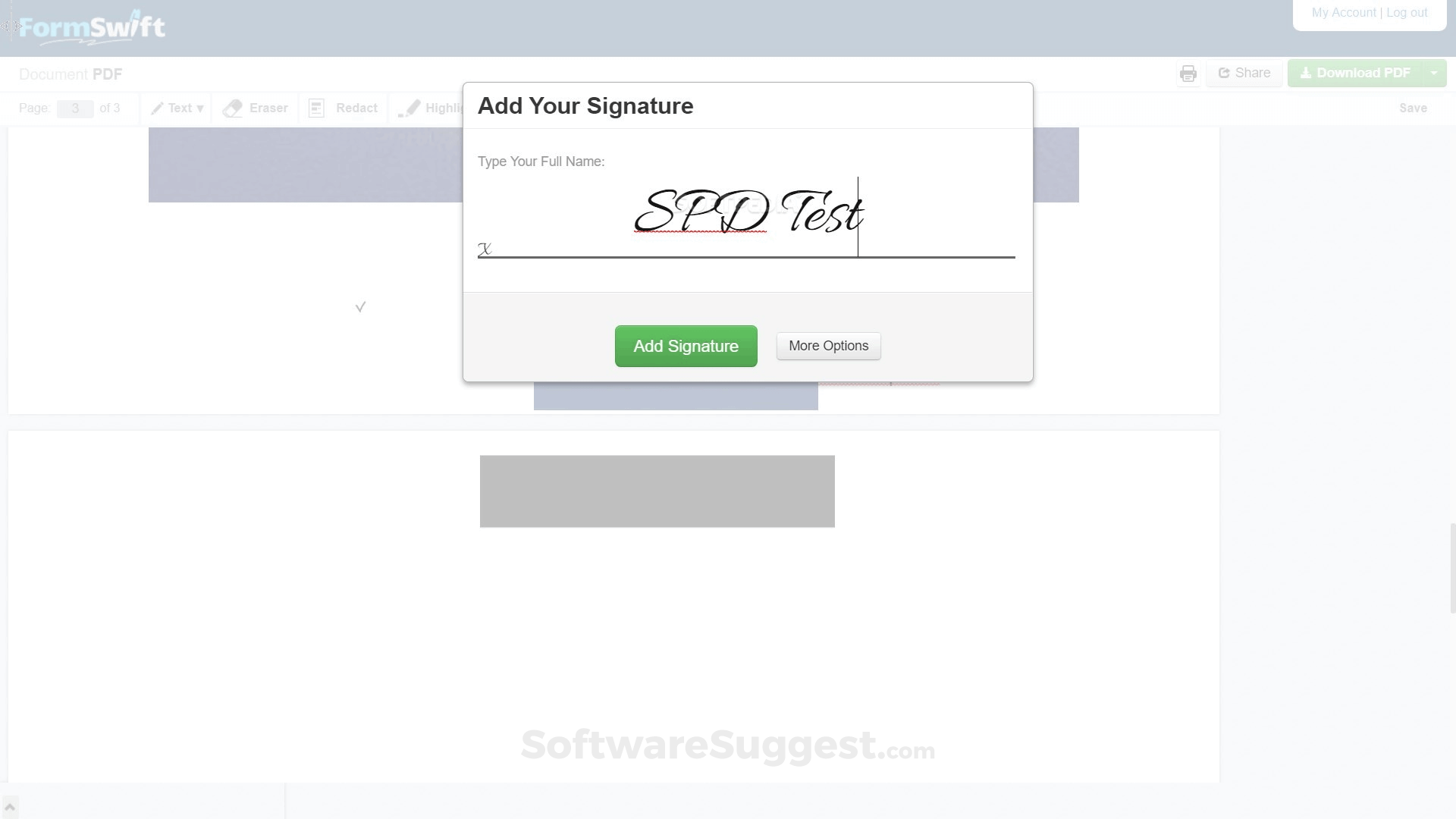Click the page number input field

tap(75, 108)
